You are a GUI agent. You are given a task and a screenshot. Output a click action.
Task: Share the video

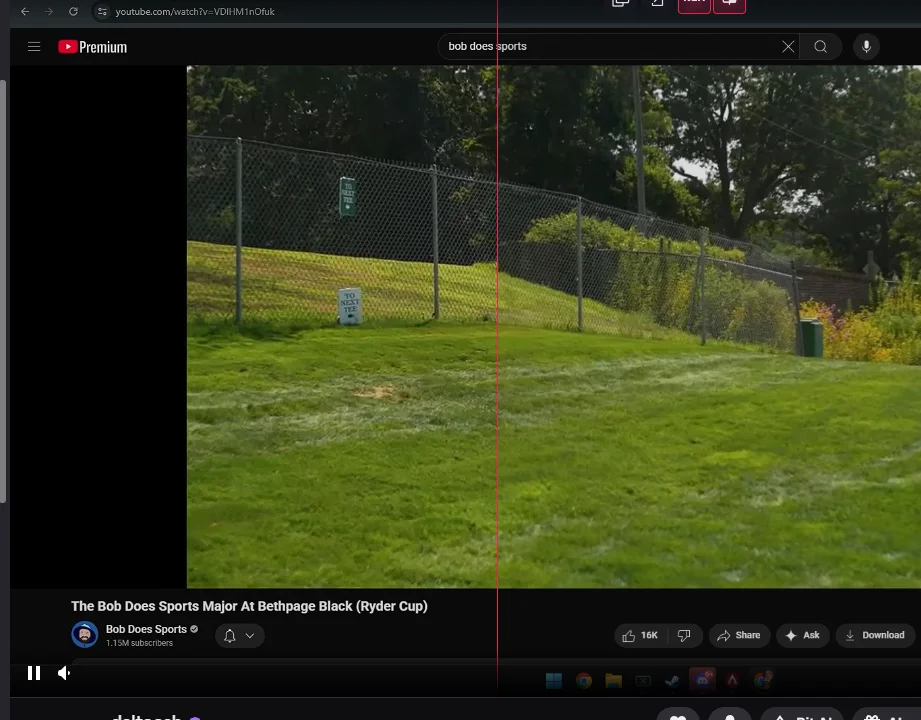pyautogui.click(x=739, y=635)
